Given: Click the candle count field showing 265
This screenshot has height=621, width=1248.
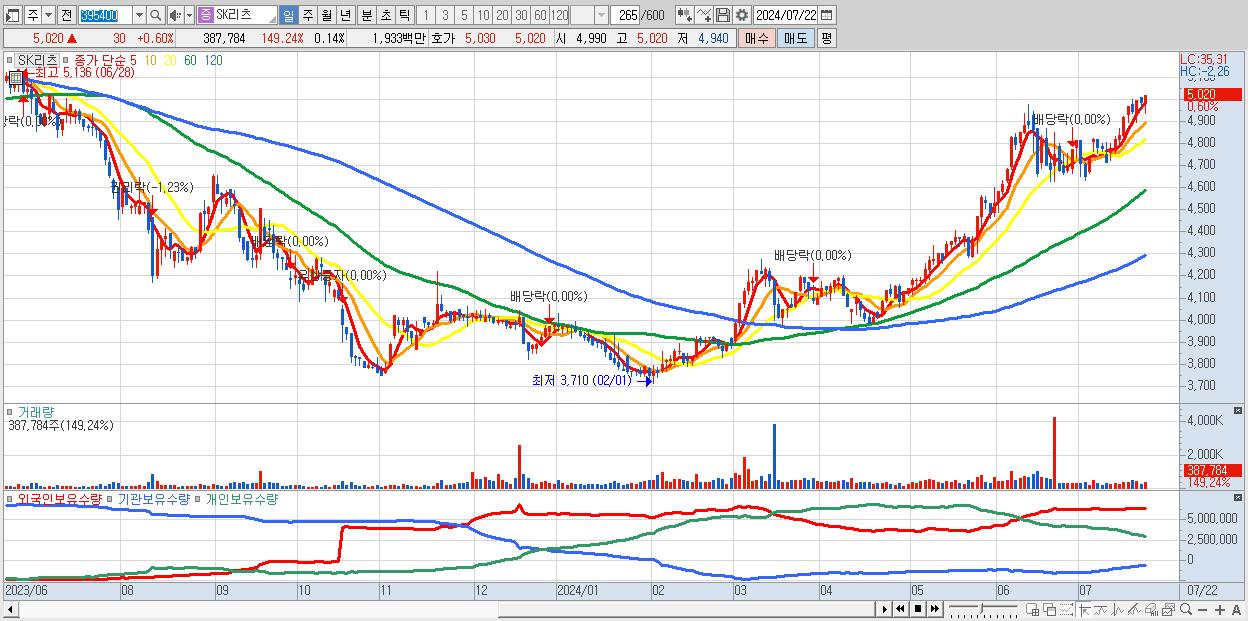Looking at the screenshot, I should point(626,15).
